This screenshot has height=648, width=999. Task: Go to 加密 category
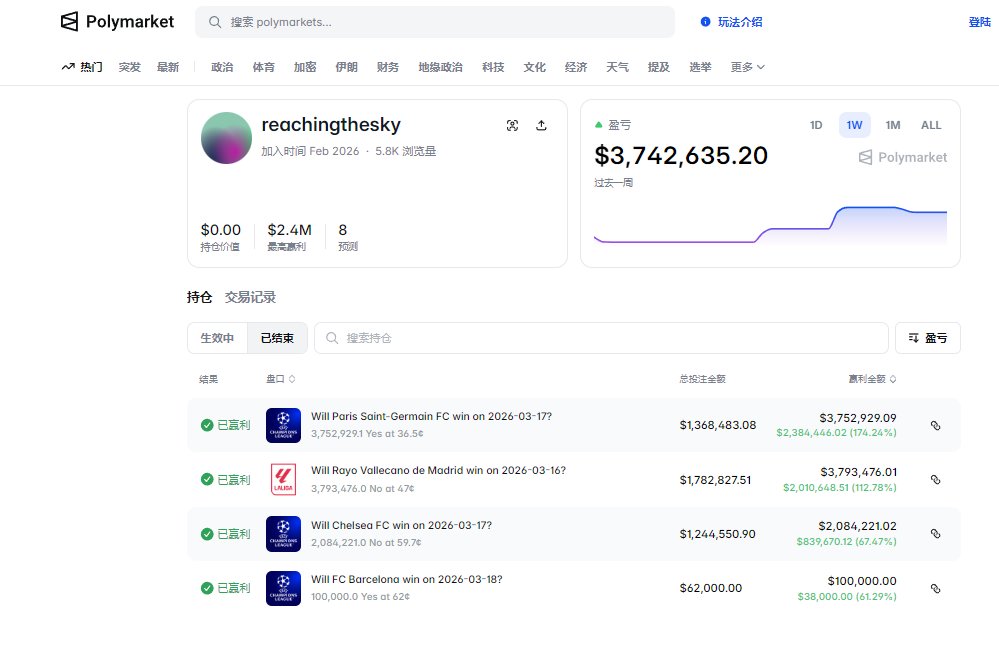point(305,67)
